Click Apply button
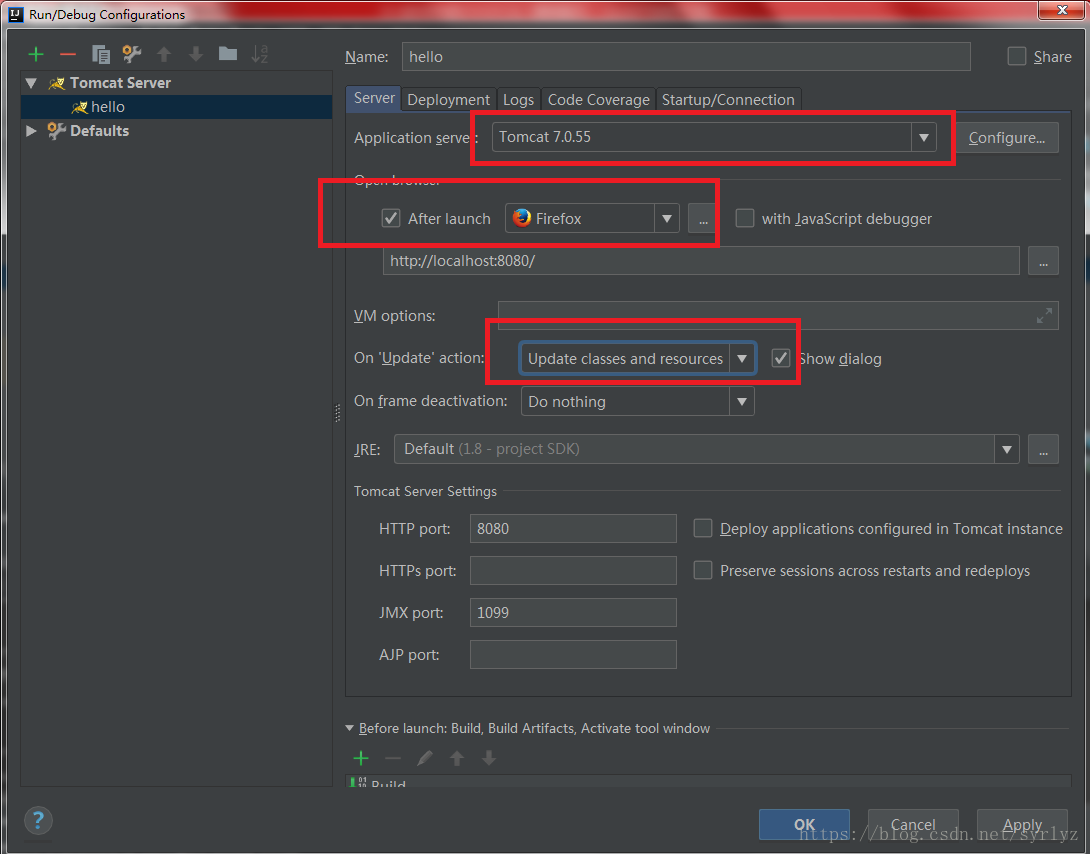 click(x=1022, y=825)
